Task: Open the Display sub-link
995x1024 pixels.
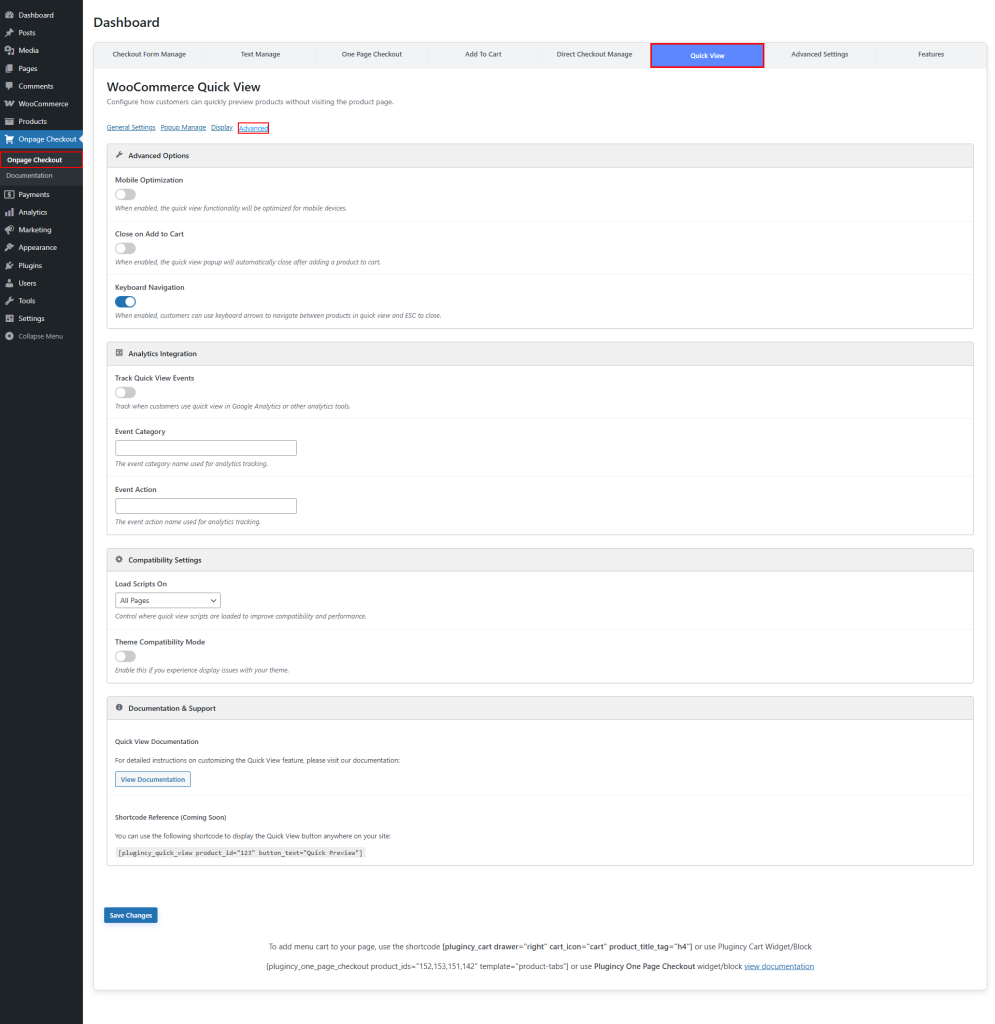Action: tap(222, 127)
